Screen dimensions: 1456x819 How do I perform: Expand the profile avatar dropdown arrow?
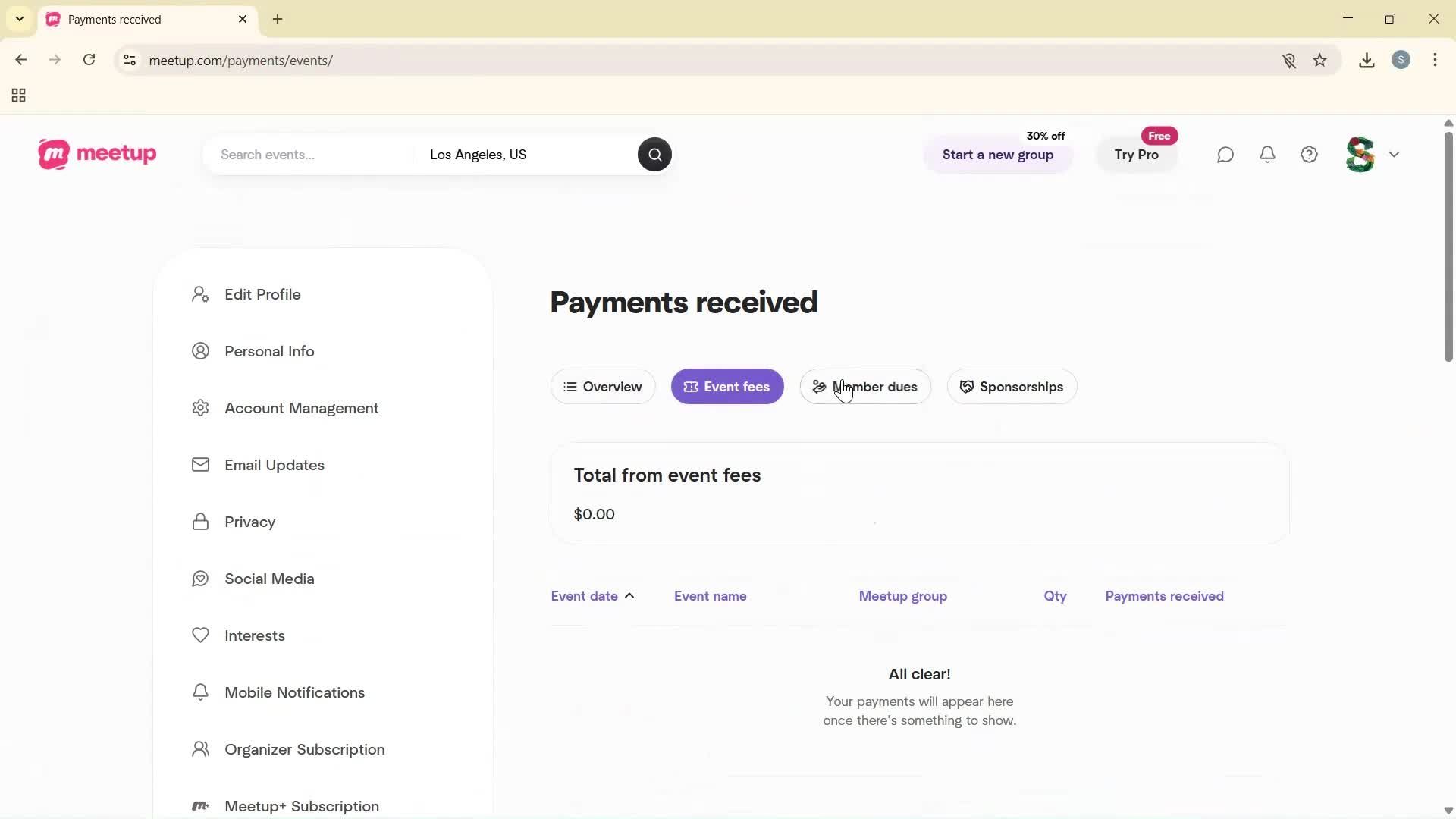click(x=1395, y=155)
